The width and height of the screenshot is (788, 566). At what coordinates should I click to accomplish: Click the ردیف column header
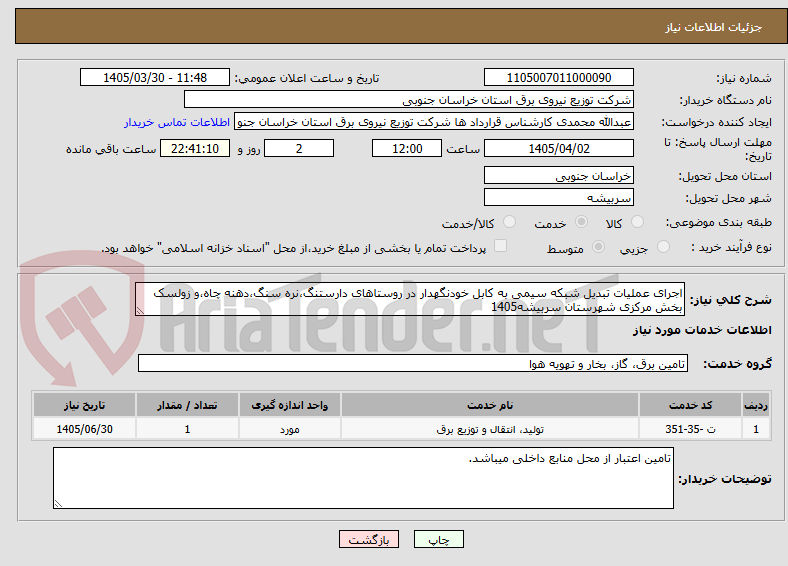pyautogui.click(x=756, y=405)
